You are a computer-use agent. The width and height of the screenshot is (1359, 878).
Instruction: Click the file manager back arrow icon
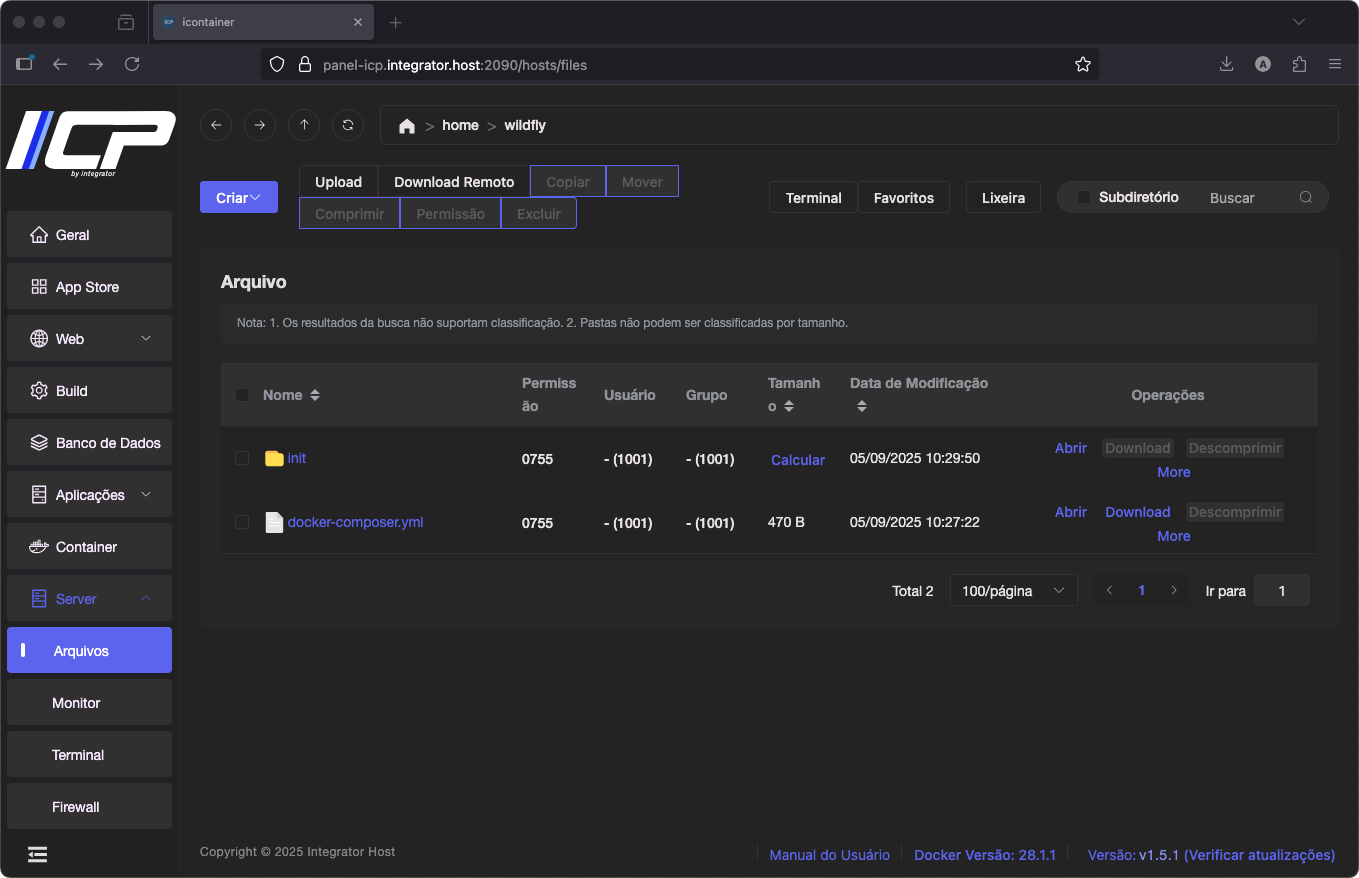[x=216, y=125]
